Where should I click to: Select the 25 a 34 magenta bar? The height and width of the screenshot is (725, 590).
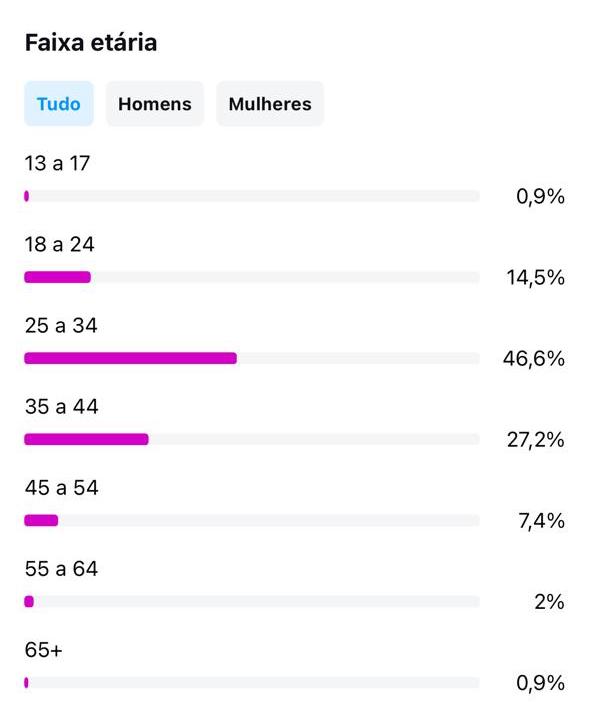130,358
